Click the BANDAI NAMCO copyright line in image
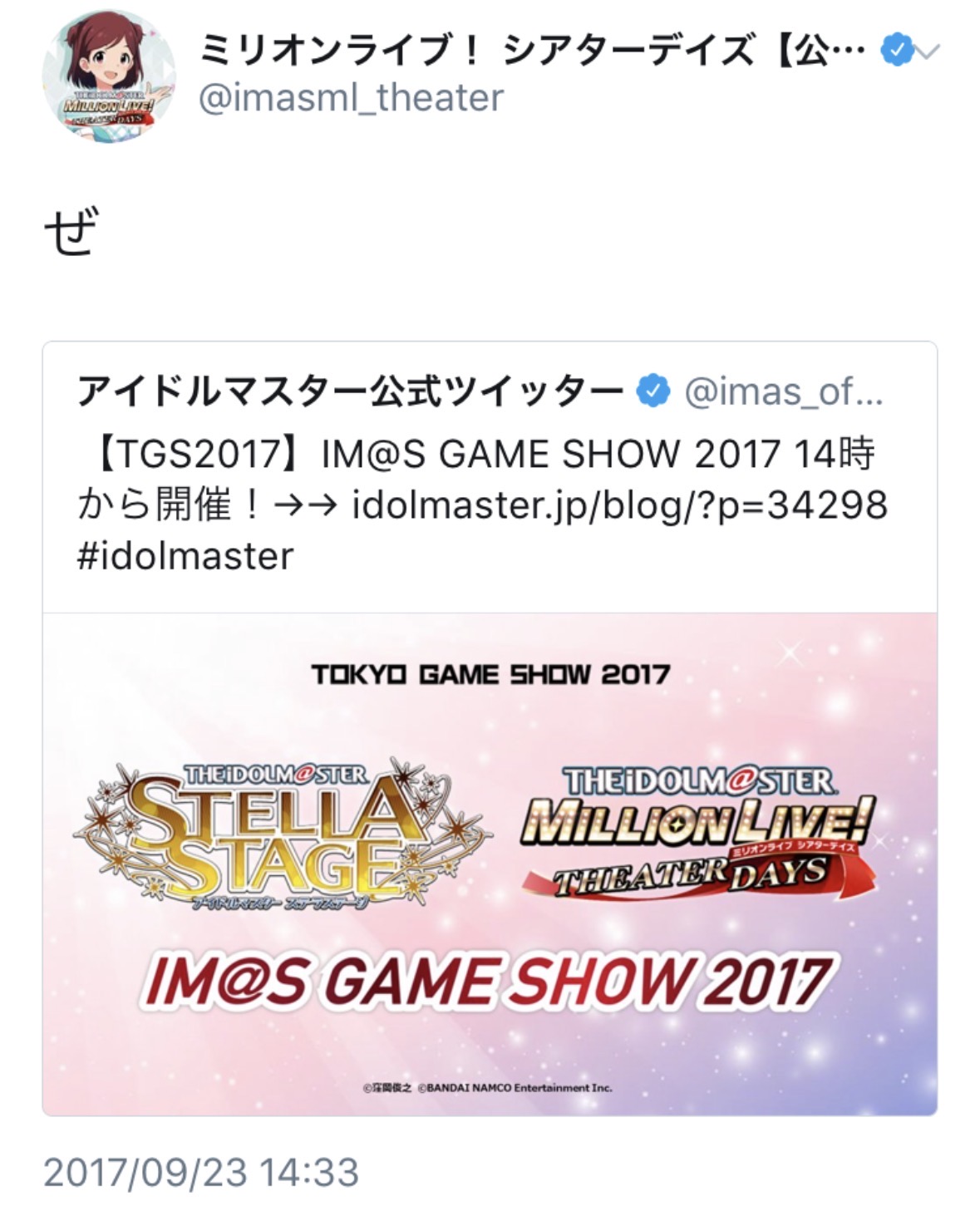Viewport: 980px width, 1206px height. pyautogui.click(x=488, y=1087)
